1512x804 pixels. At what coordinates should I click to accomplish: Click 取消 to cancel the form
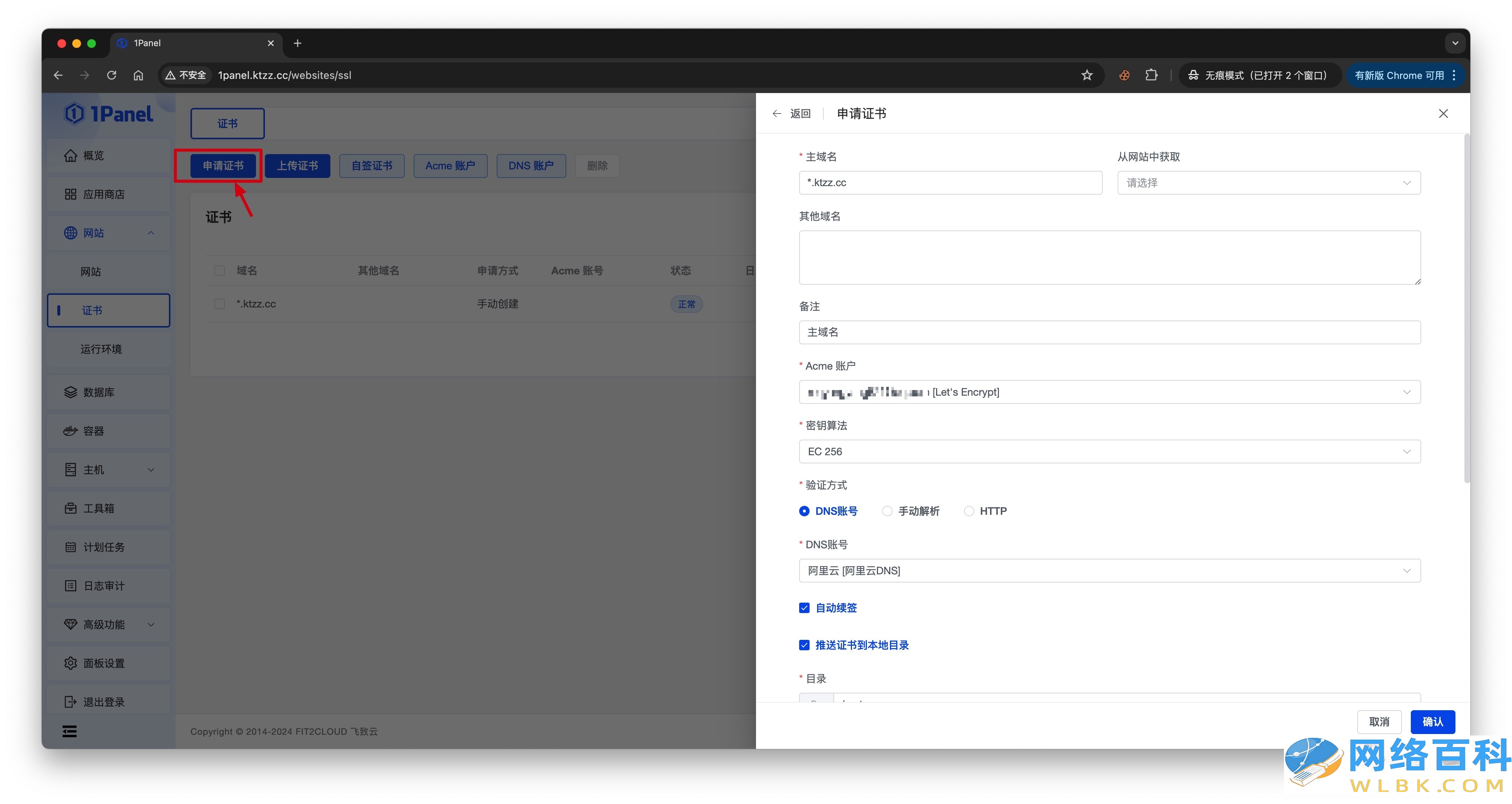(x=1379, y=722)
